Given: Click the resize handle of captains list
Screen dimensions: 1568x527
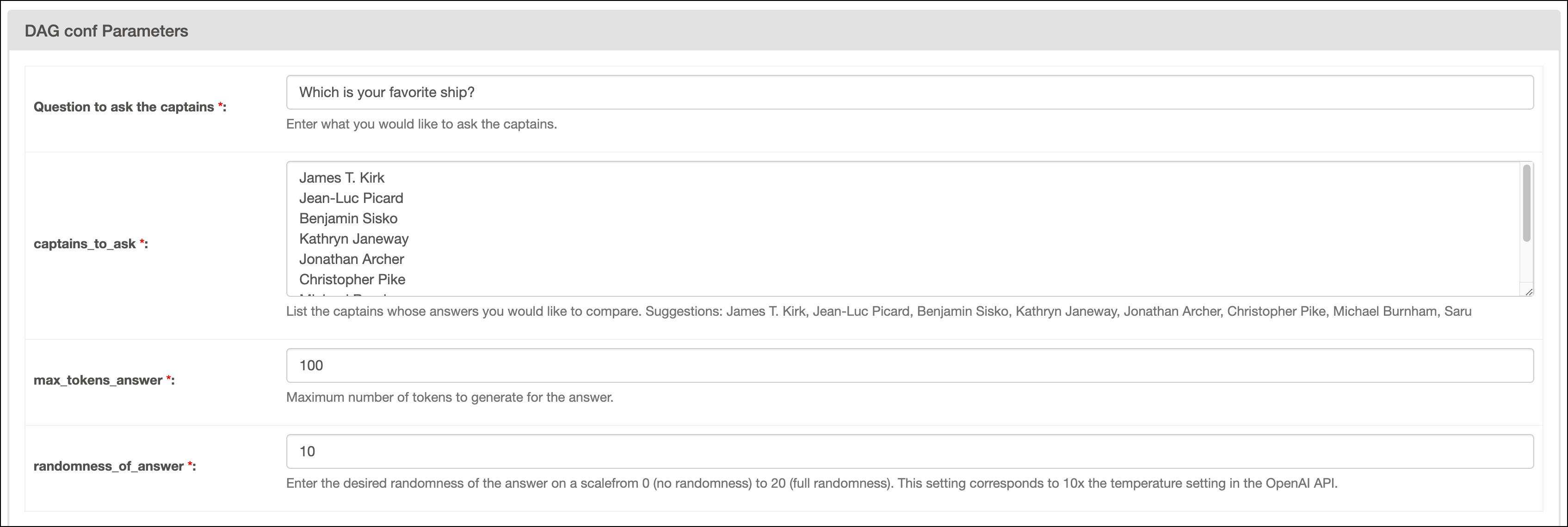Looking at the screenshot, I should [1530, 292].
